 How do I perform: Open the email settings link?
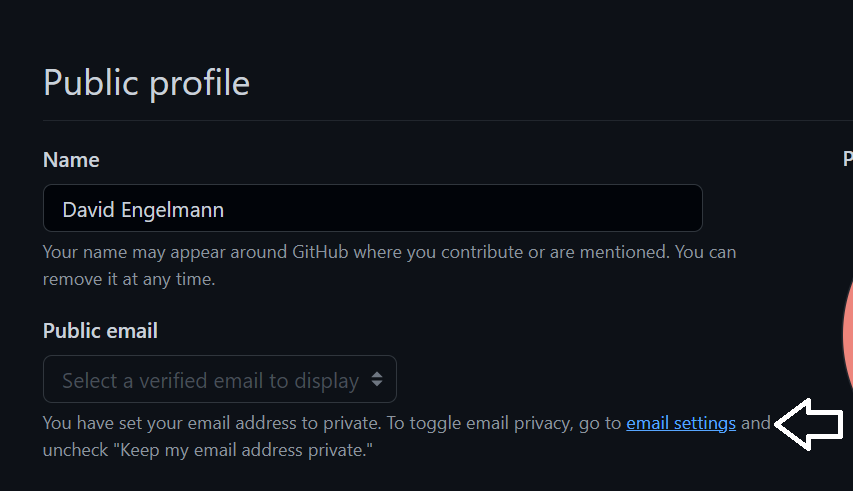pyautogui.click(x=681, y=423)
